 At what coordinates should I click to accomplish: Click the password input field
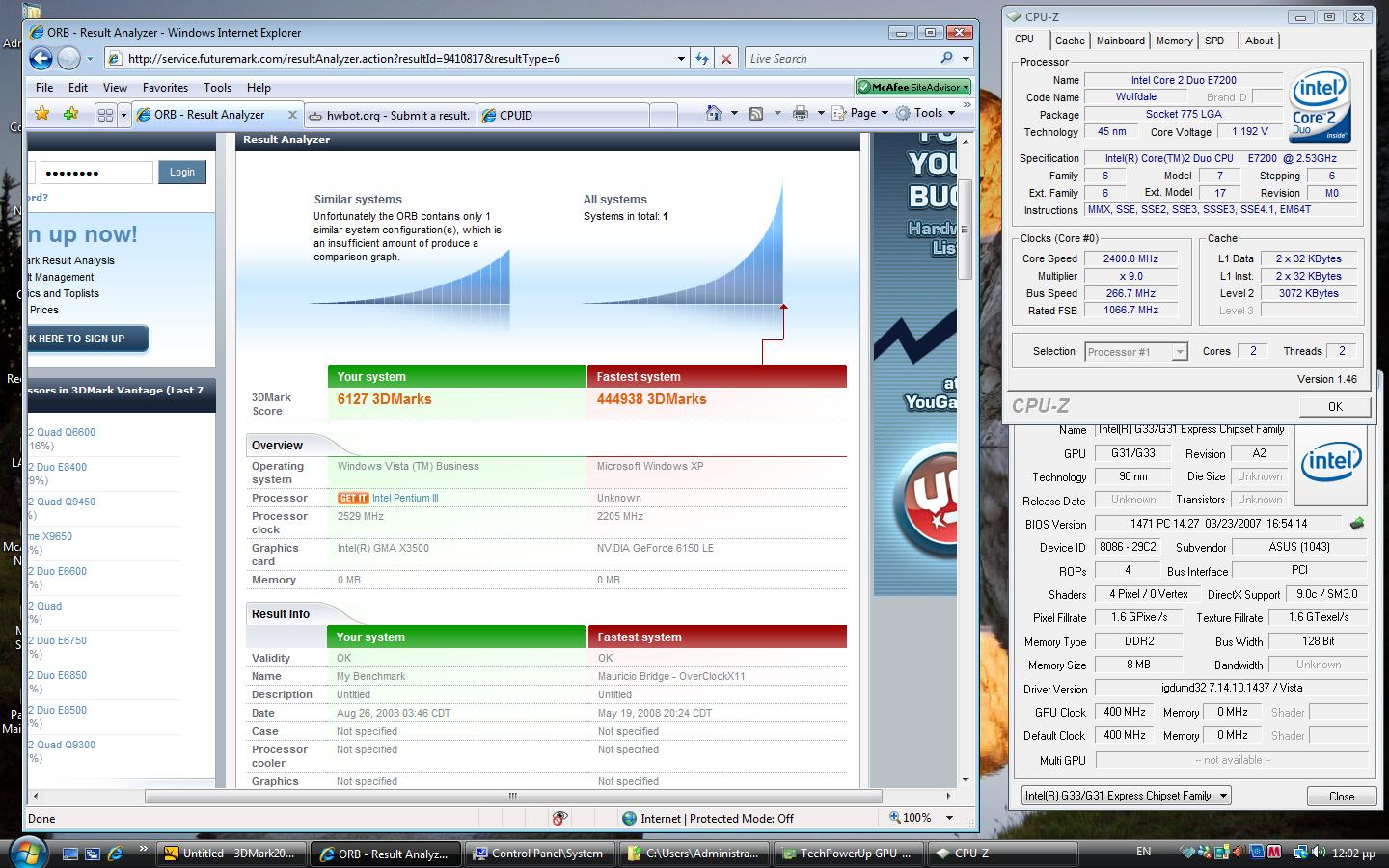pyautogui.click(x=95, y=173)
